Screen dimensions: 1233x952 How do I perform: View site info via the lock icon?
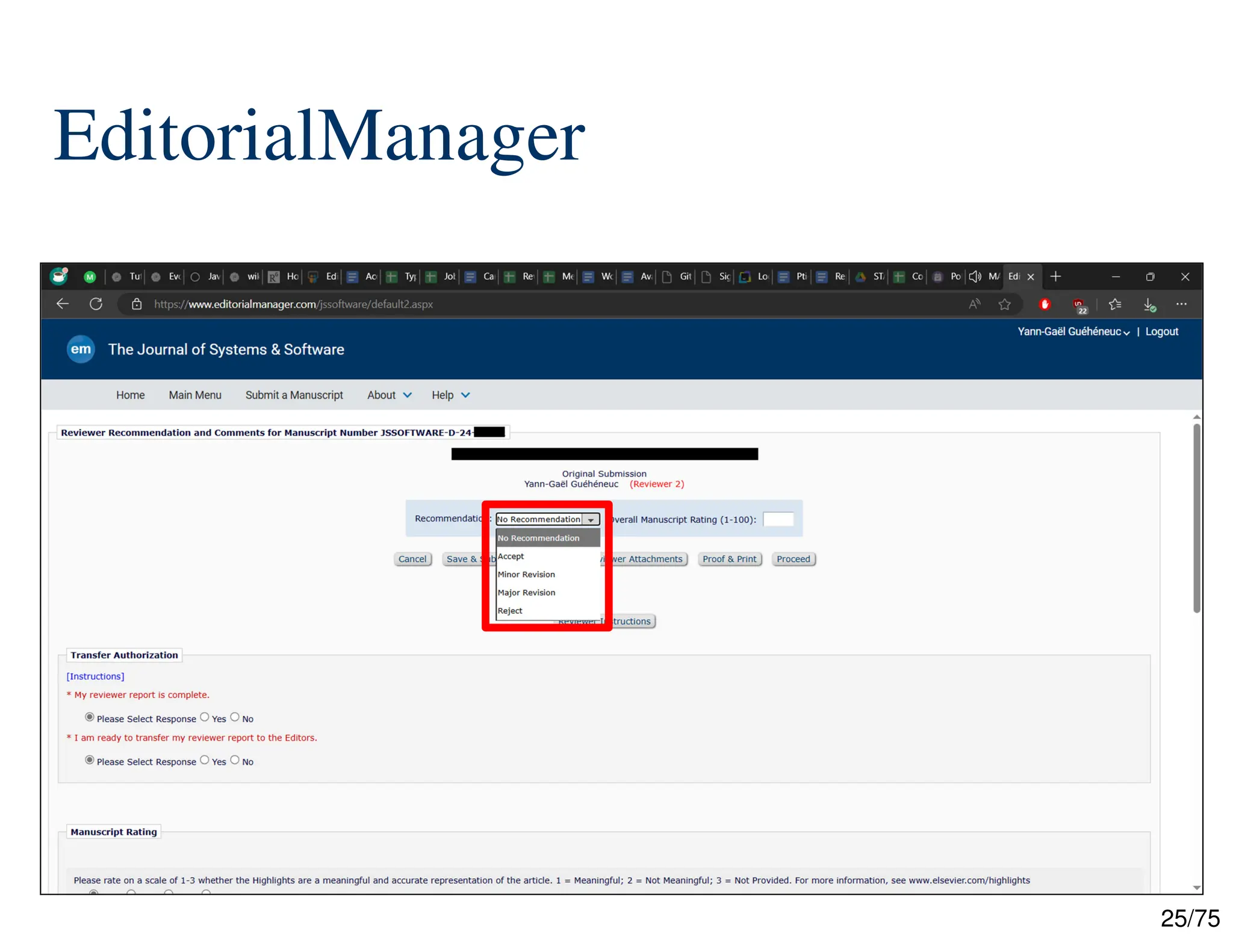pos(137,304)
